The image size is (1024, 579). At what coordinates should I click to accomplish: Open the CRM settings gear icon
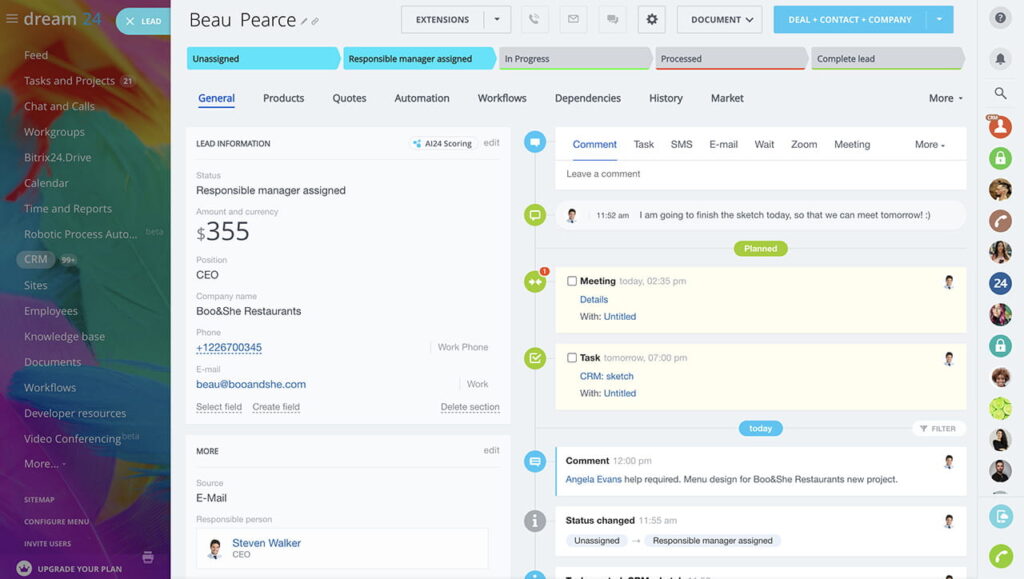click(651, 18)
